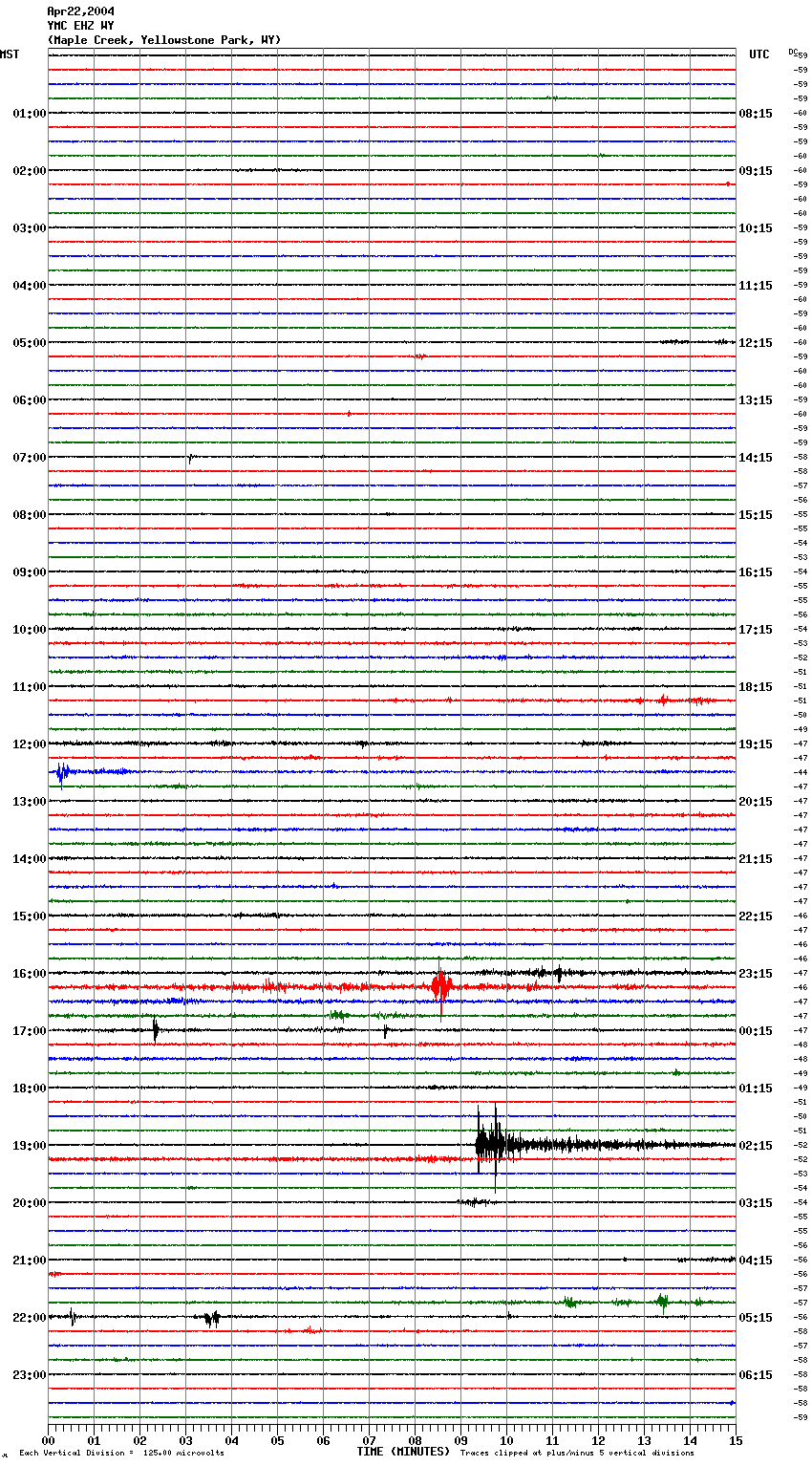This screenshot has height=1466, width=812.
Task: Click 'Traces clipped at plus/minus 5 vertical divisions'
Action: pyautogui.click(x=577, y=1454)
